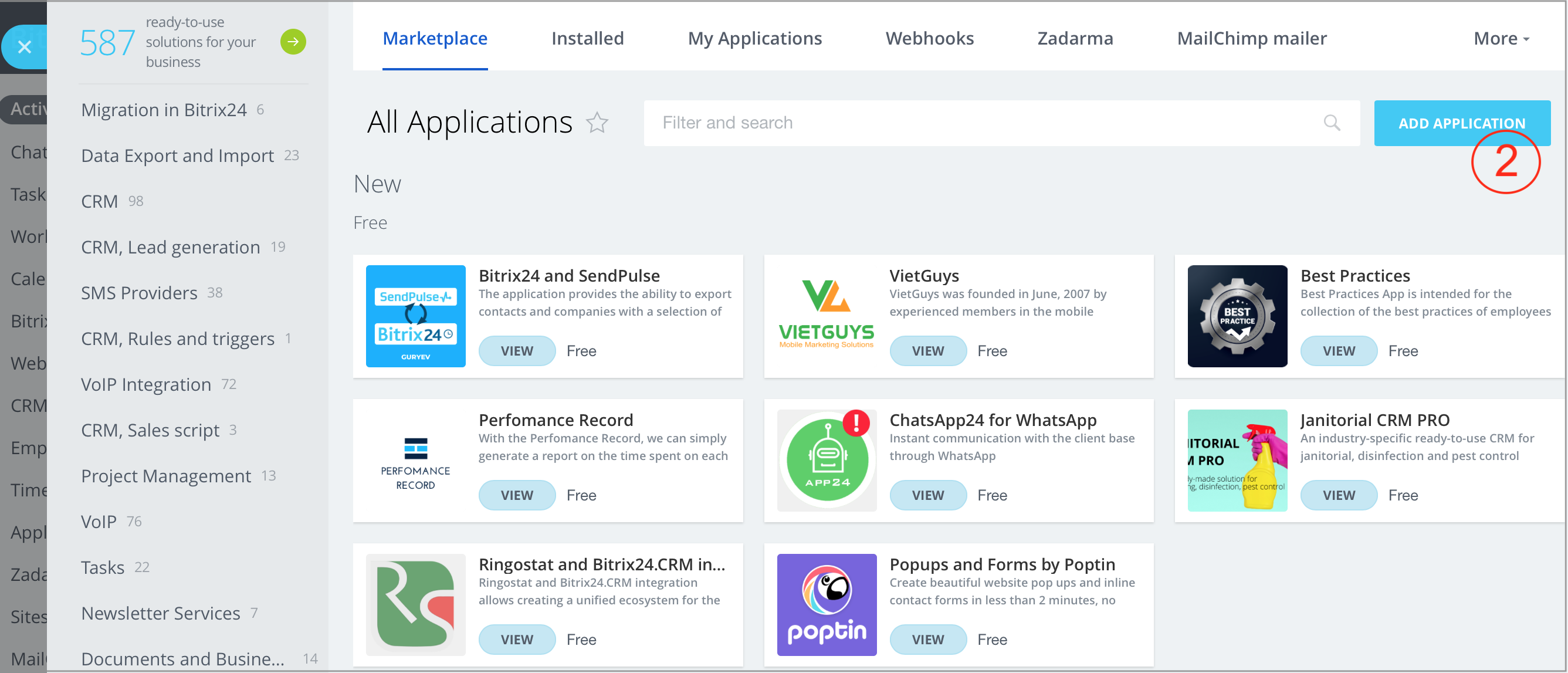View the Perfomance Record application
The image size is (1568, 673).
[517, 495]
